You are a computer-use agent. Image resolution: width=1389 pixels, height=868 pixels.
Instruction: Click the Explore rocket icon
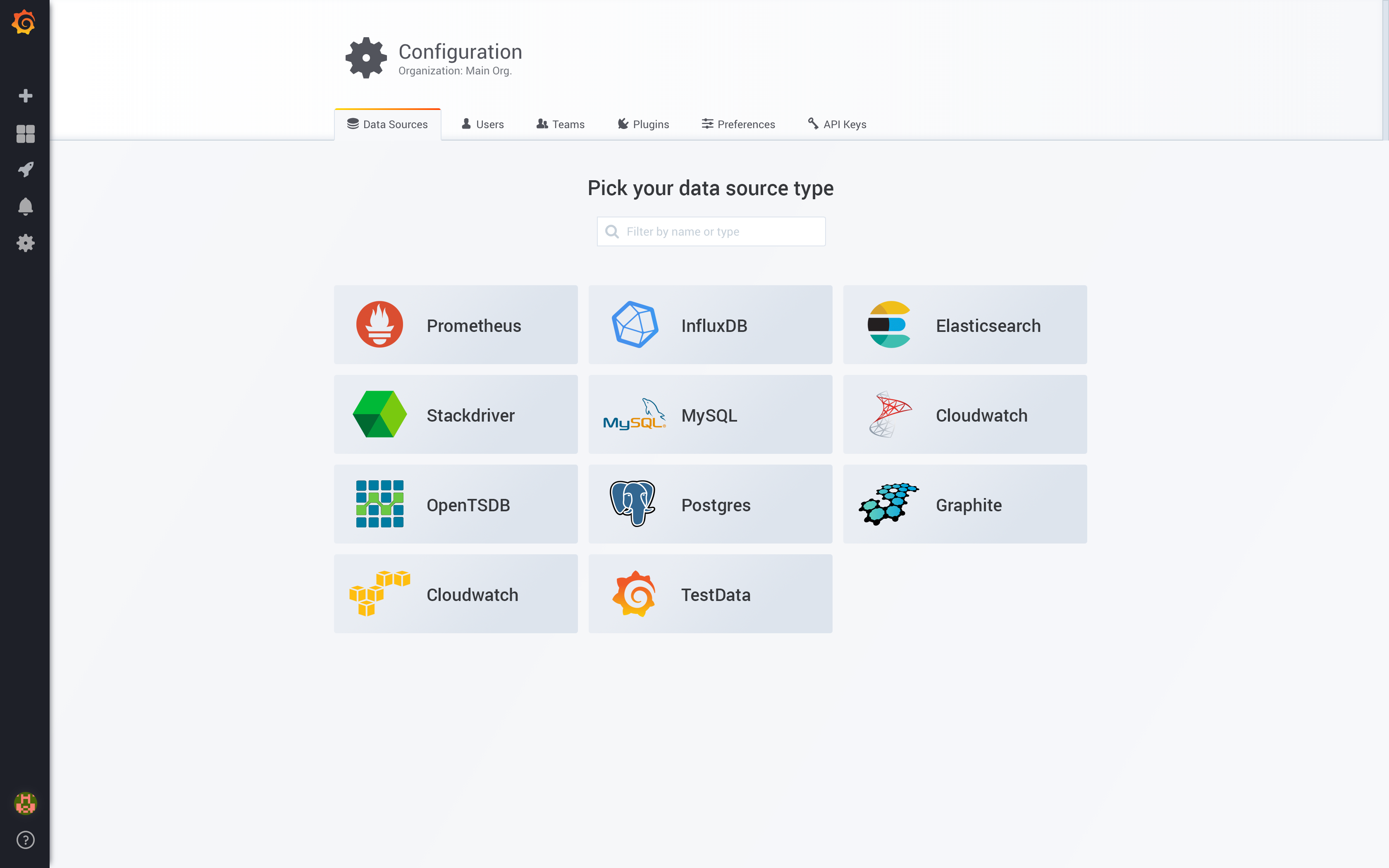(25, 169)
